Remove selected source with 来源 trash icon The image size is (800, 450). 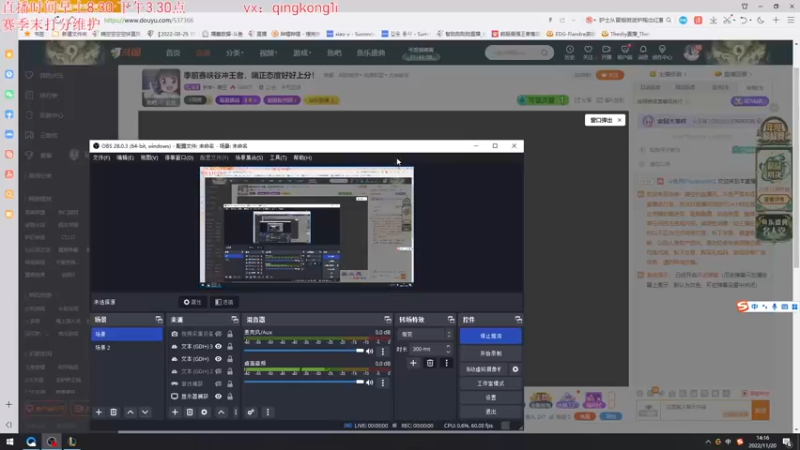tap(190, 412)
